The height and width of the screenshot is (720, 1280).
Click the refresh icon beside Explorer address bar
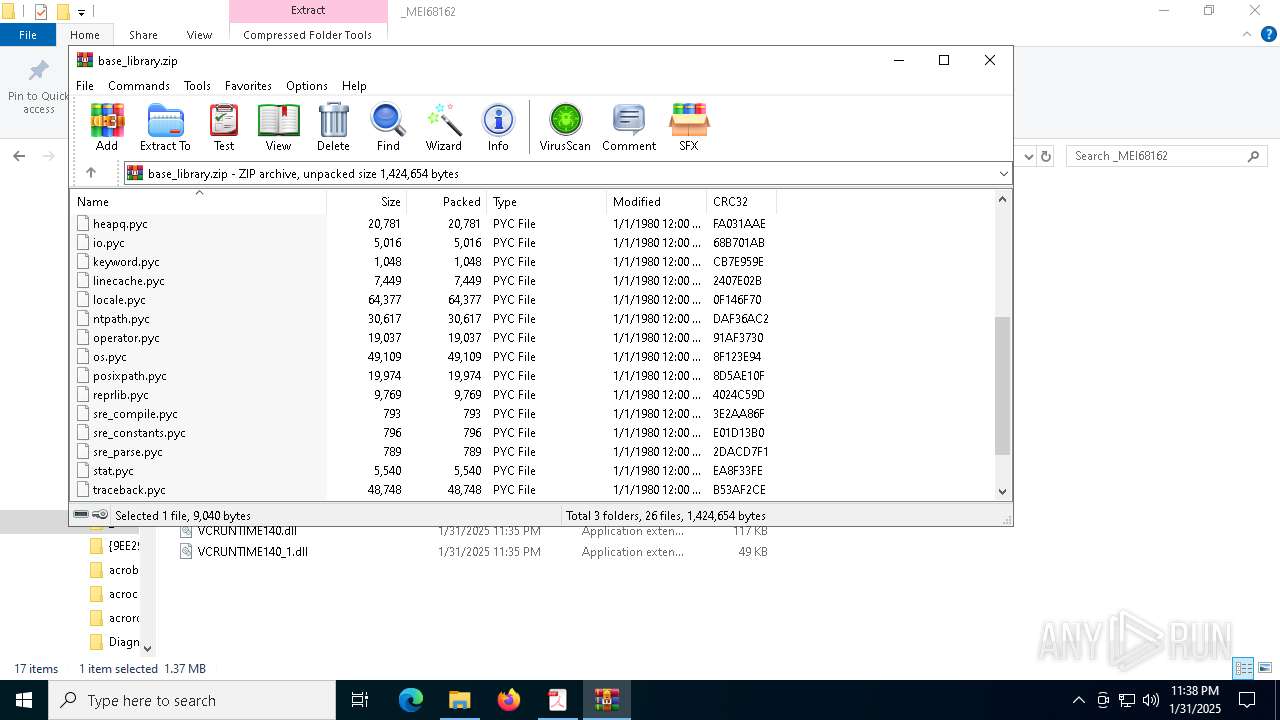click(x=1046, y=156)
